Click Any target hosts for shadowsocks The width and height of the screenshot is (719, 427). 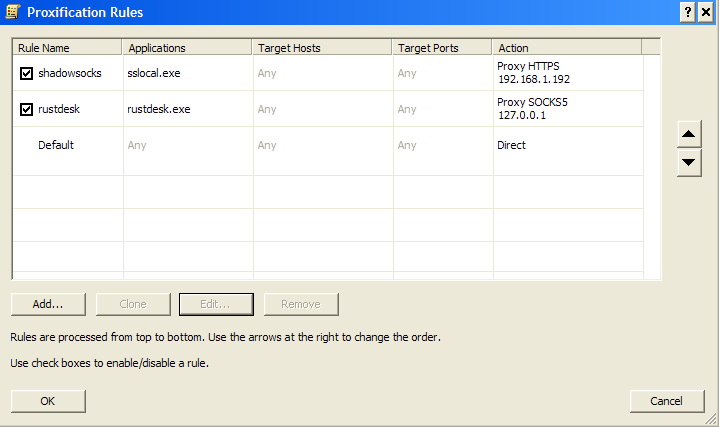tap(267, 73)
